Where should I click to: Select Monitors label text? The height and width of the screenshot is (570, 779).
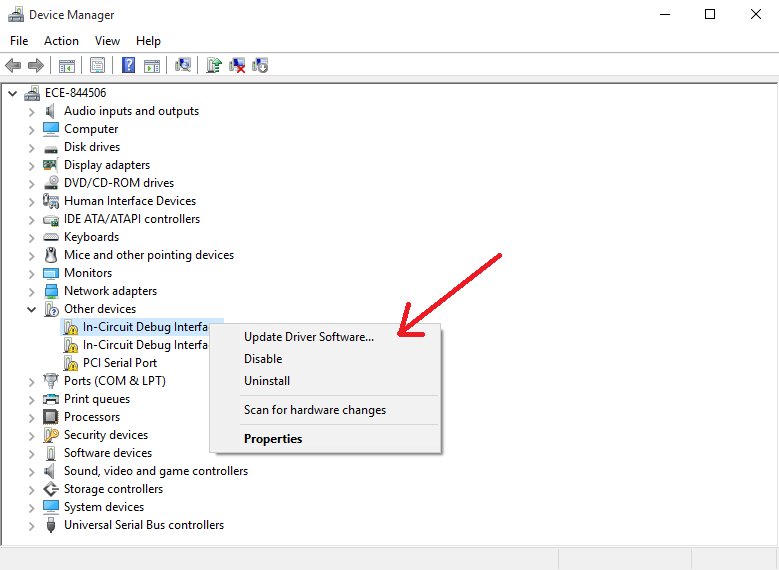pos(88,273)
